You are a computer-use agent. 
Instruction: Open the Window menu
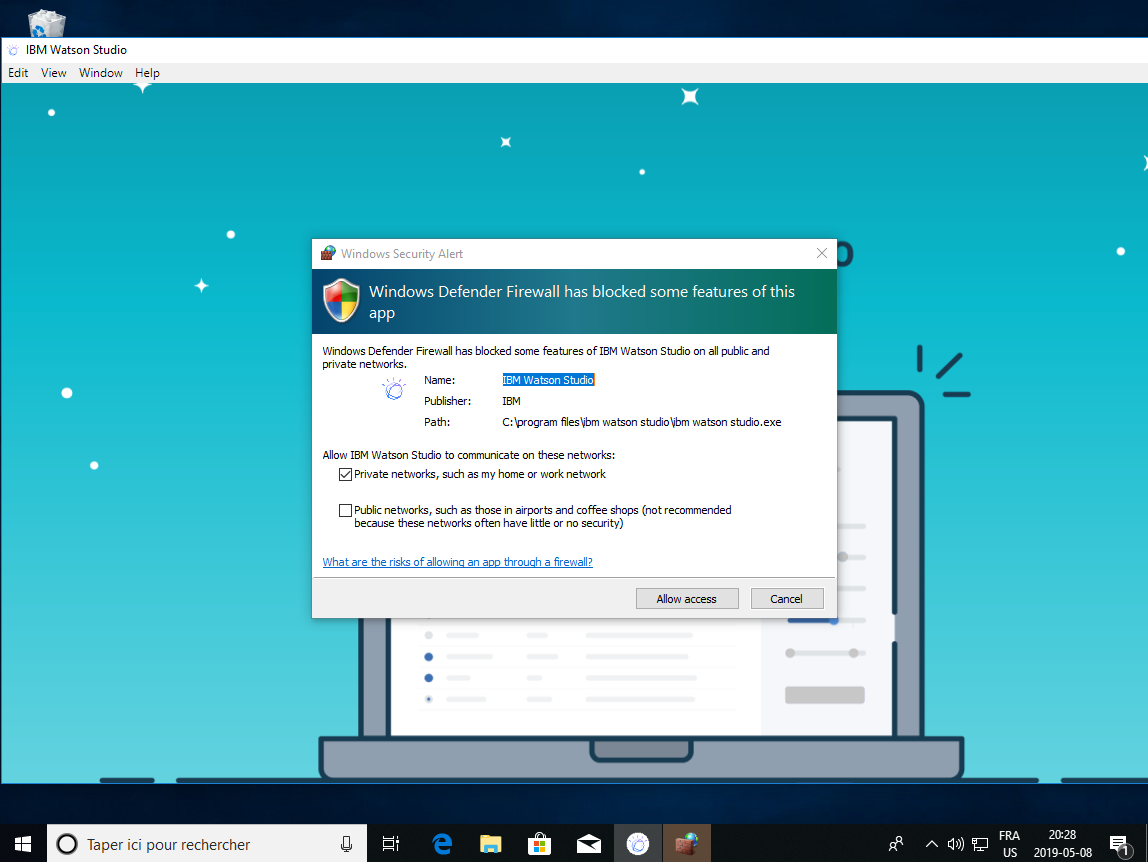click(x=101, y=73)
